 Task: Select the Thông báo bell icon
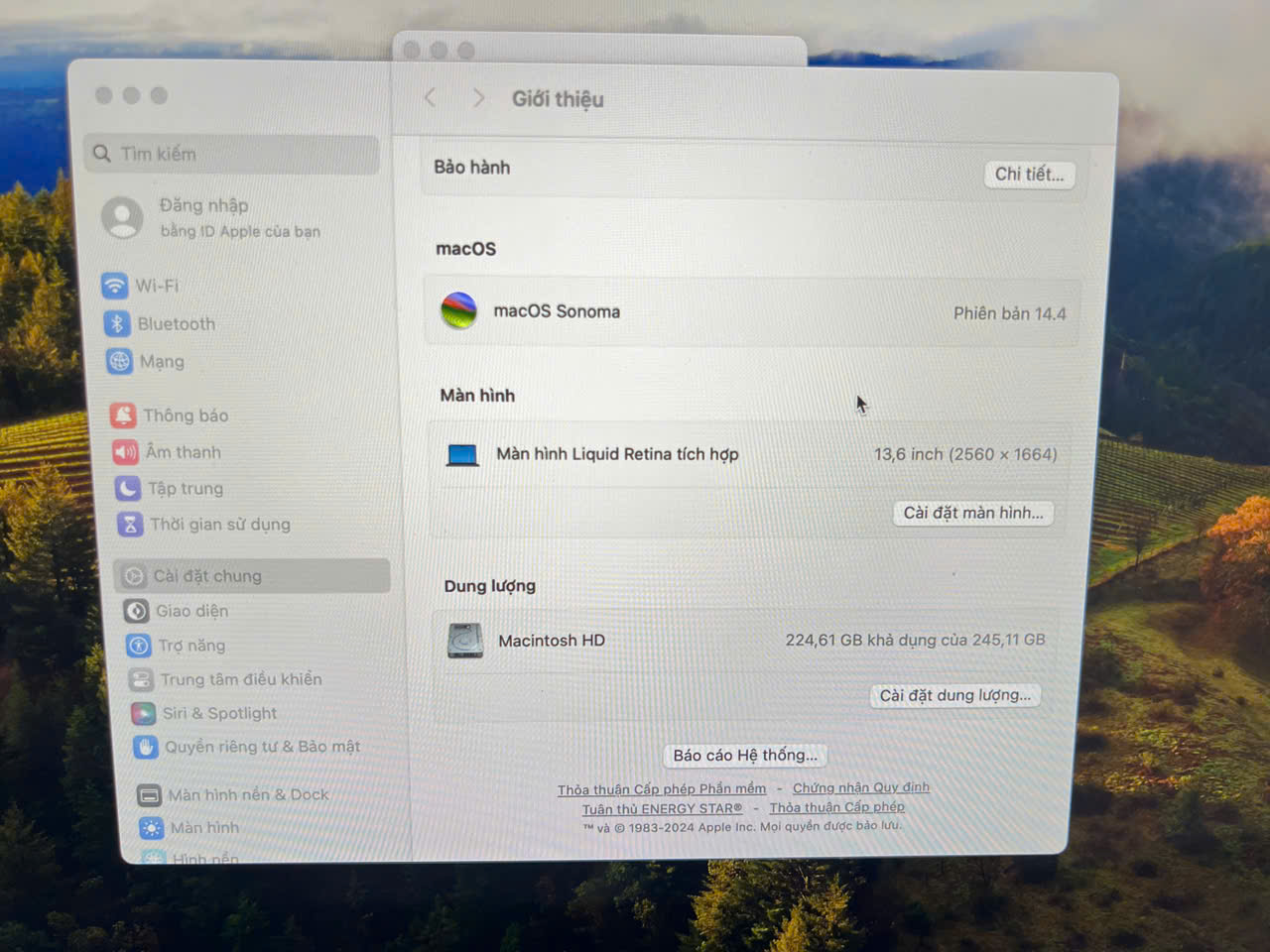(123, 416)
